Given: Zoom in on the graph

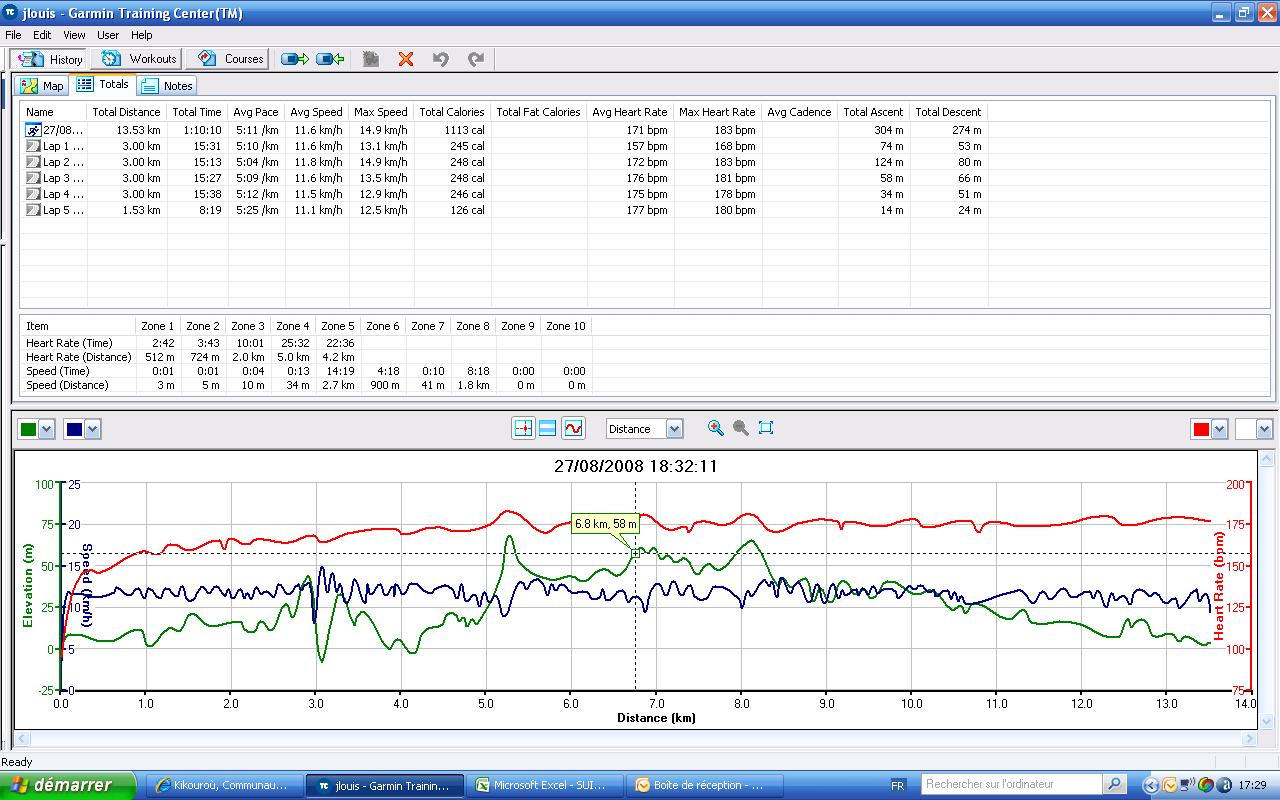Looking at the screenshot, I should coord(716,428).
